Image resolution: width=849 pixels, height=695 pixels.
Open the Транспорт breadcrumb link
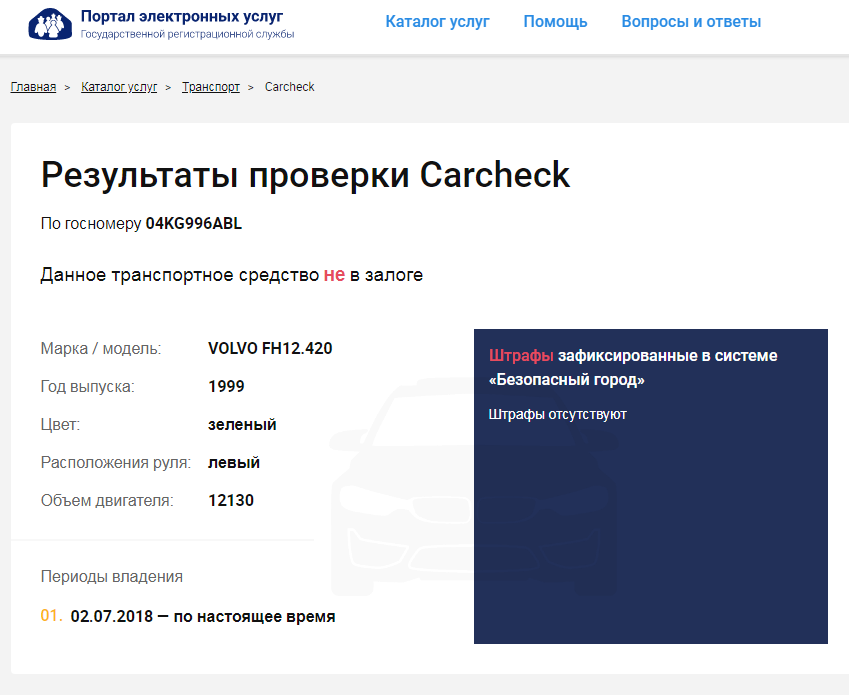(x=211, y=87)
